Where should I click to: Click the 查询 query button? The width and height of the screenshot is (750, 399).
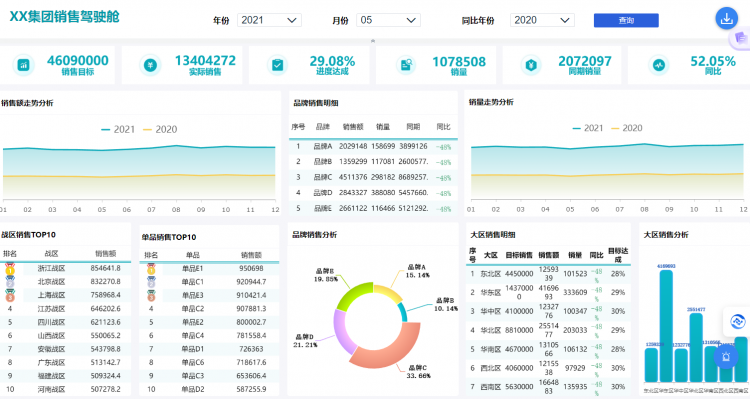tap(626, 20)
